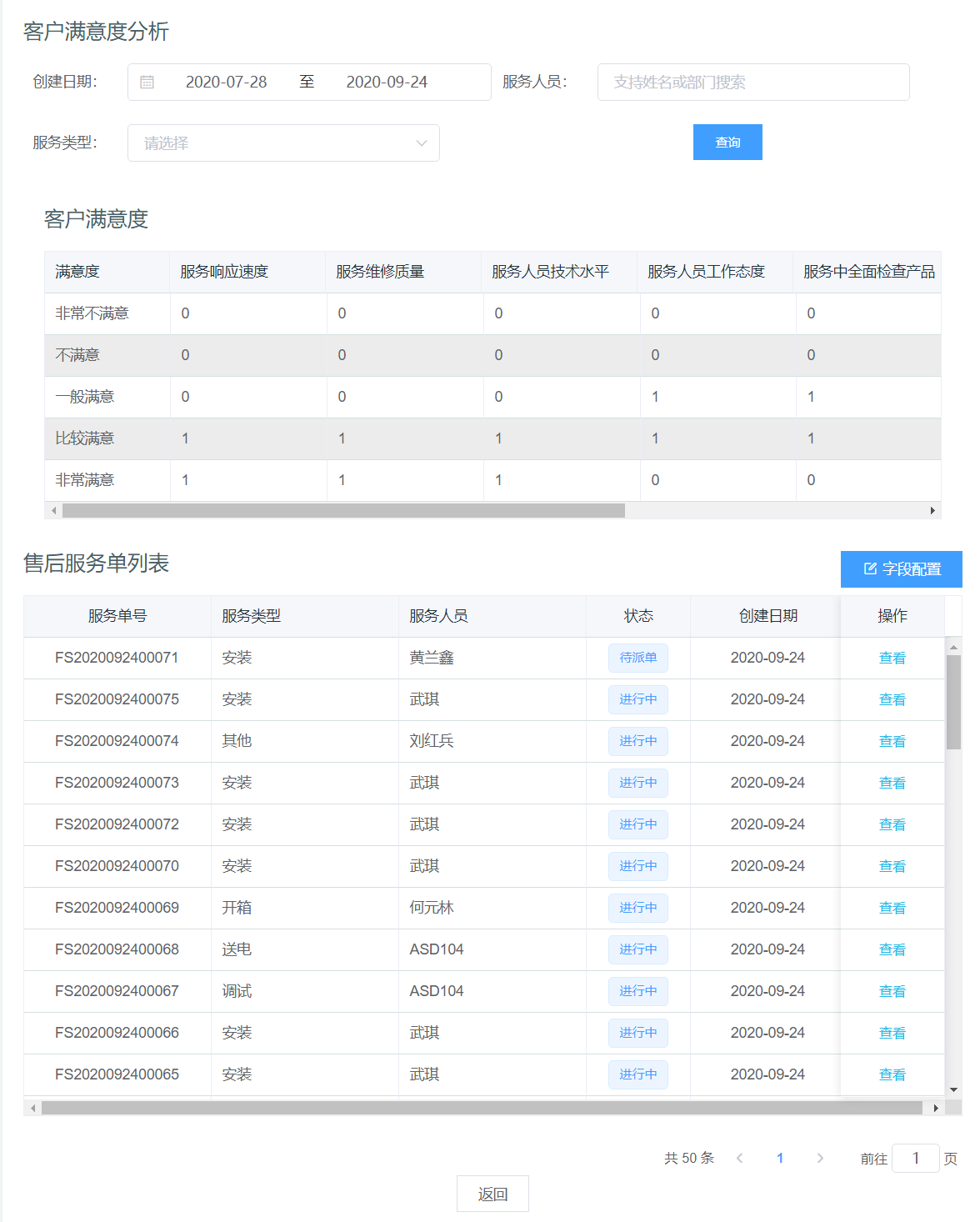The image size is (980, 1222).
Task: Select page 1 in pagination
Action: point(780,1158)
